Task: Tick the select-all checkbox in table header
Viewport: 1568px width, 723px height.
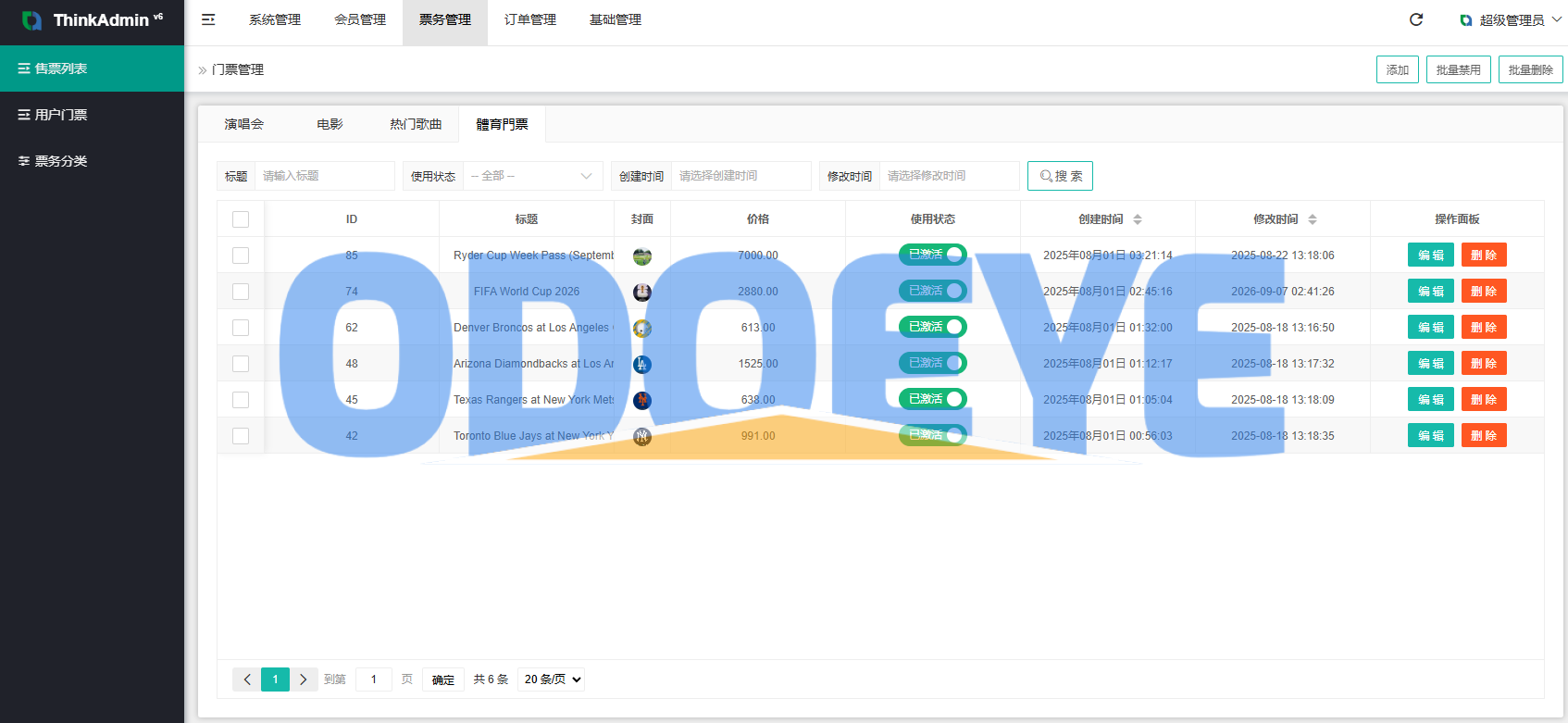Action: 241,219
